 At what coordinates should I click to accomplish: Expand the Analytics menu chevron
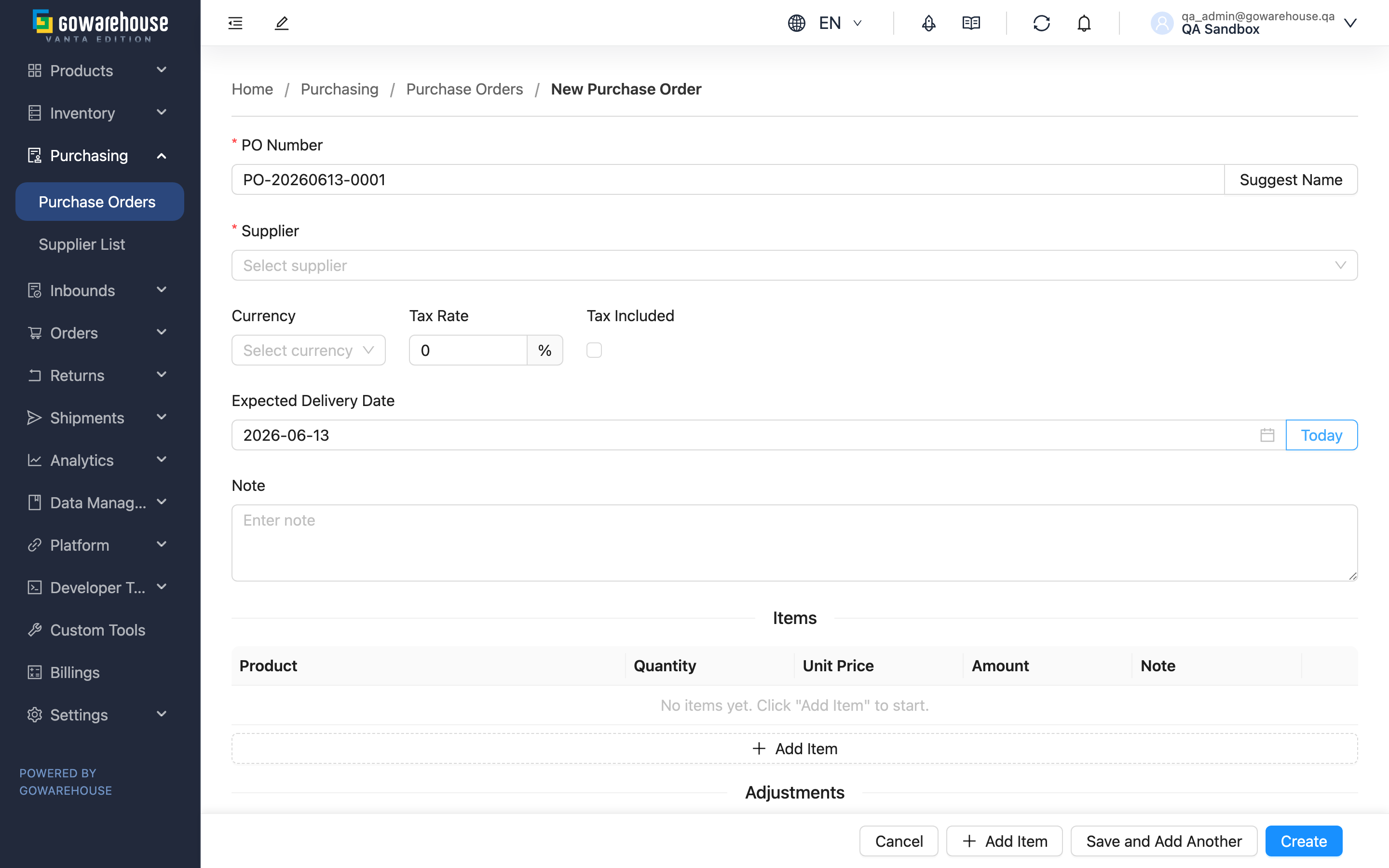pos(162,460)
